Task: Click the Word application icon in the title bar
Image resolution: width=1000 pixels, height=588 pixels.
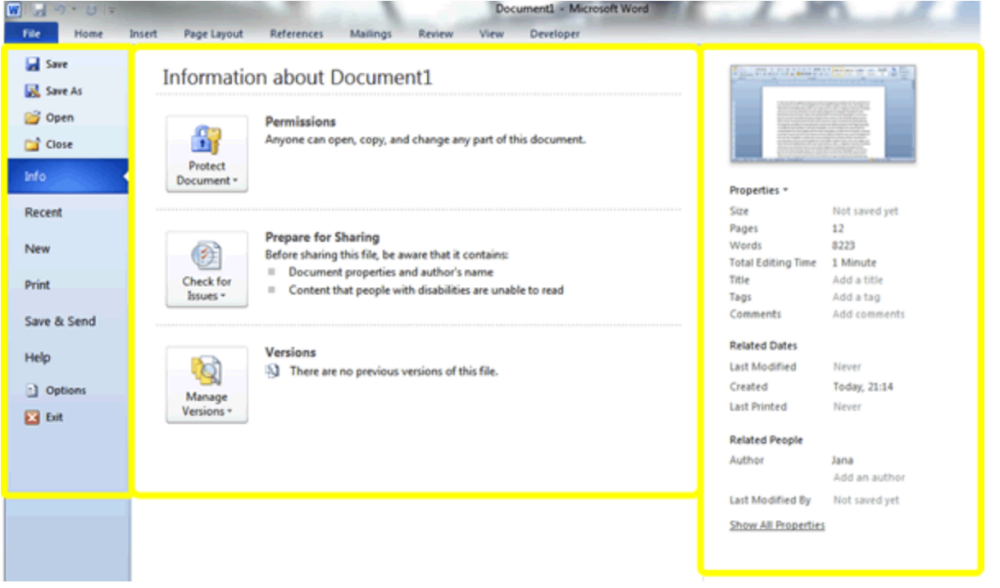Action: coord(14,10)
